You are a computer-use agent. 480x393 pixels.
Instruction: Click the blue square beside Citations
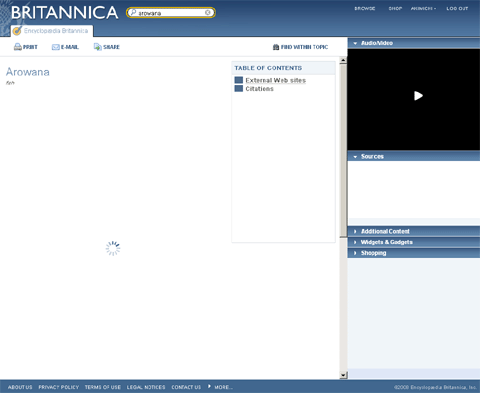[x=239, y=88]
